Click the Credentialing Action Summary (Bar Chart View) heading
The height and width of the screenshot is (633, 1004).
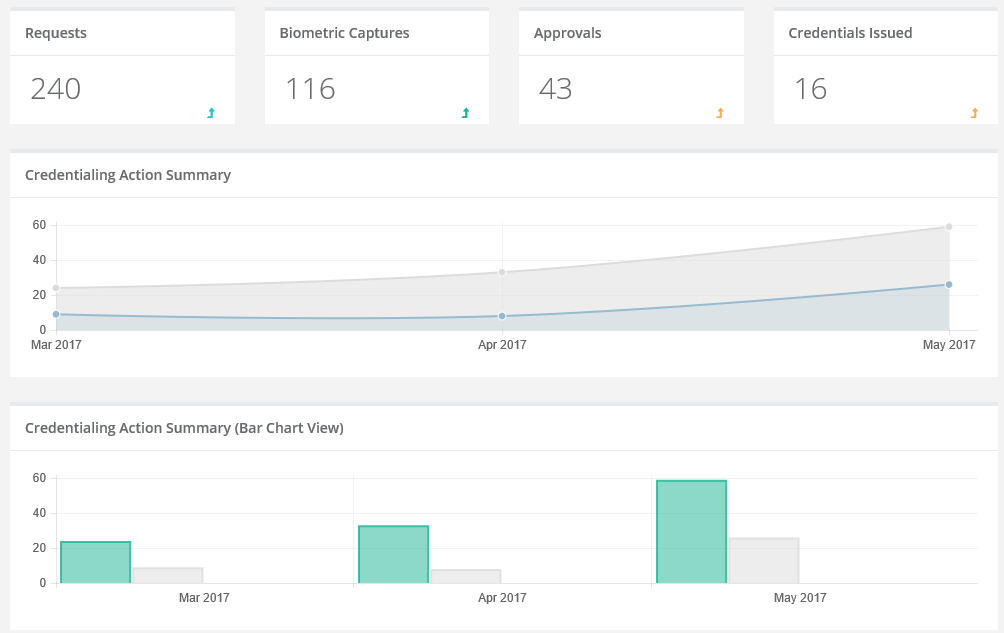(184, 428)
